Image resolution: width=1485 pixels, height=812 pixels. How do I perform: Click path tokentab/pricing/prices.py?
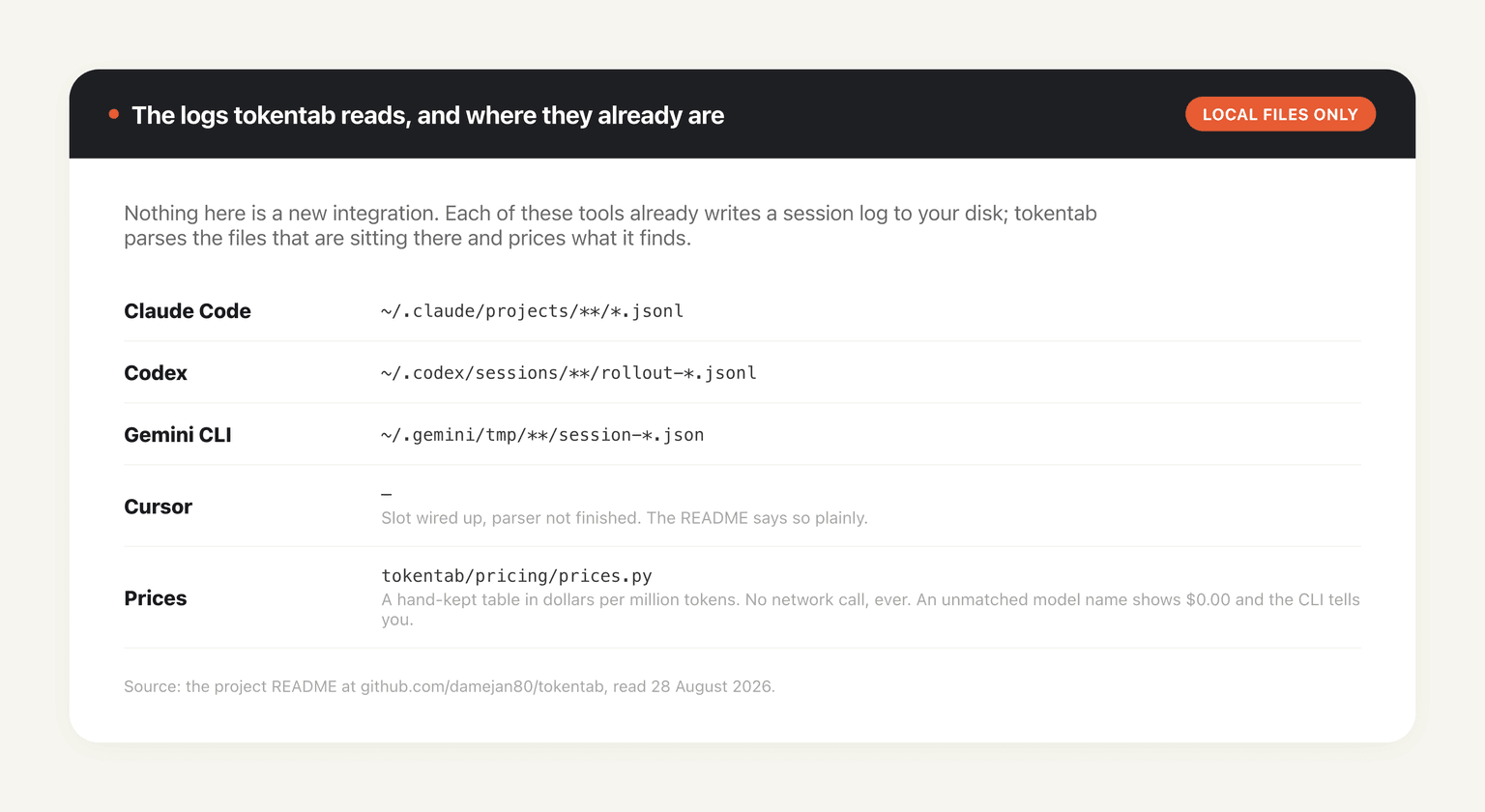pos(516,576)
